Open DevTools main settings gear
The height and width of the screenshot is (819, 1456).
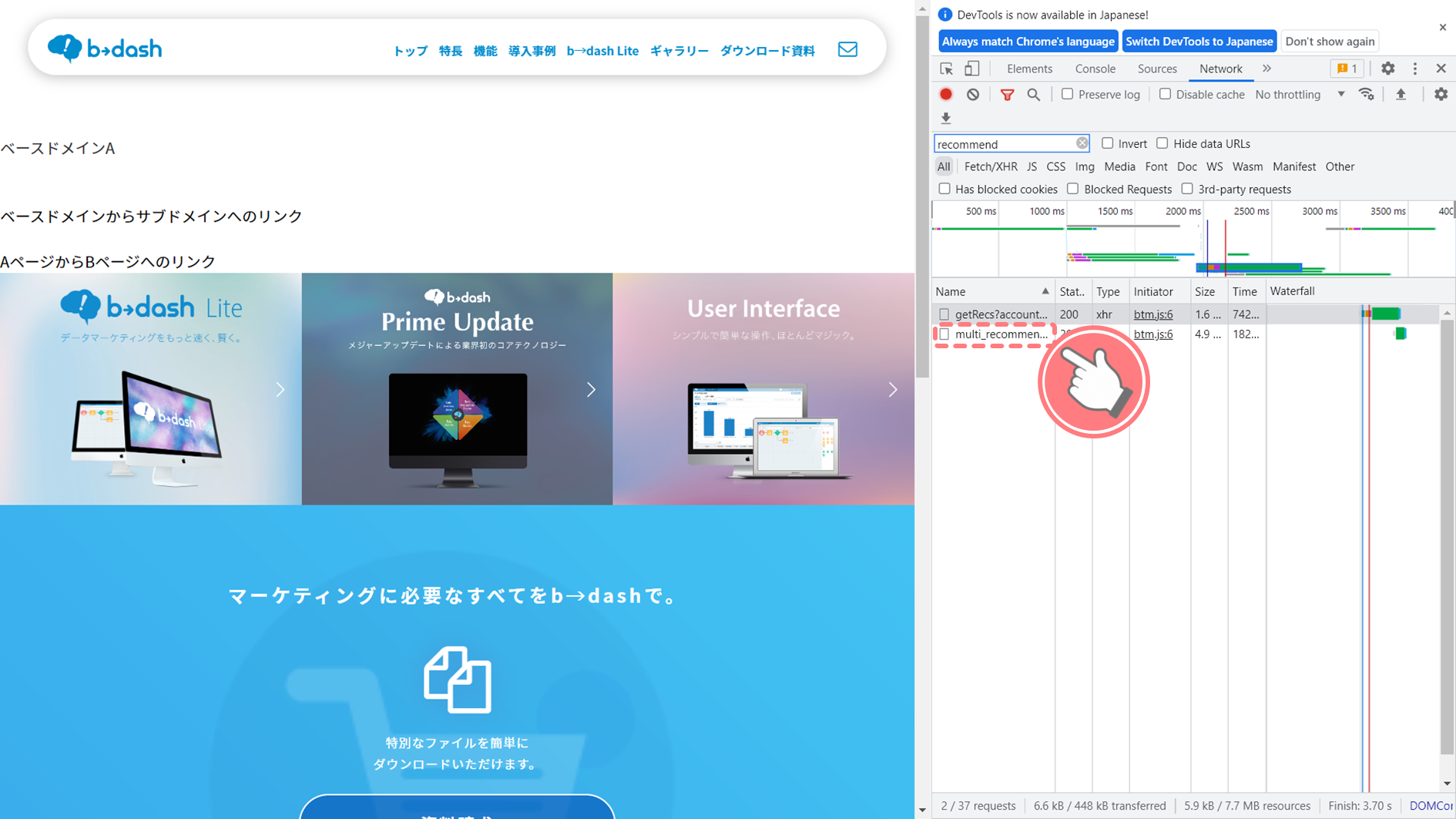click(x=1387, y=69)
